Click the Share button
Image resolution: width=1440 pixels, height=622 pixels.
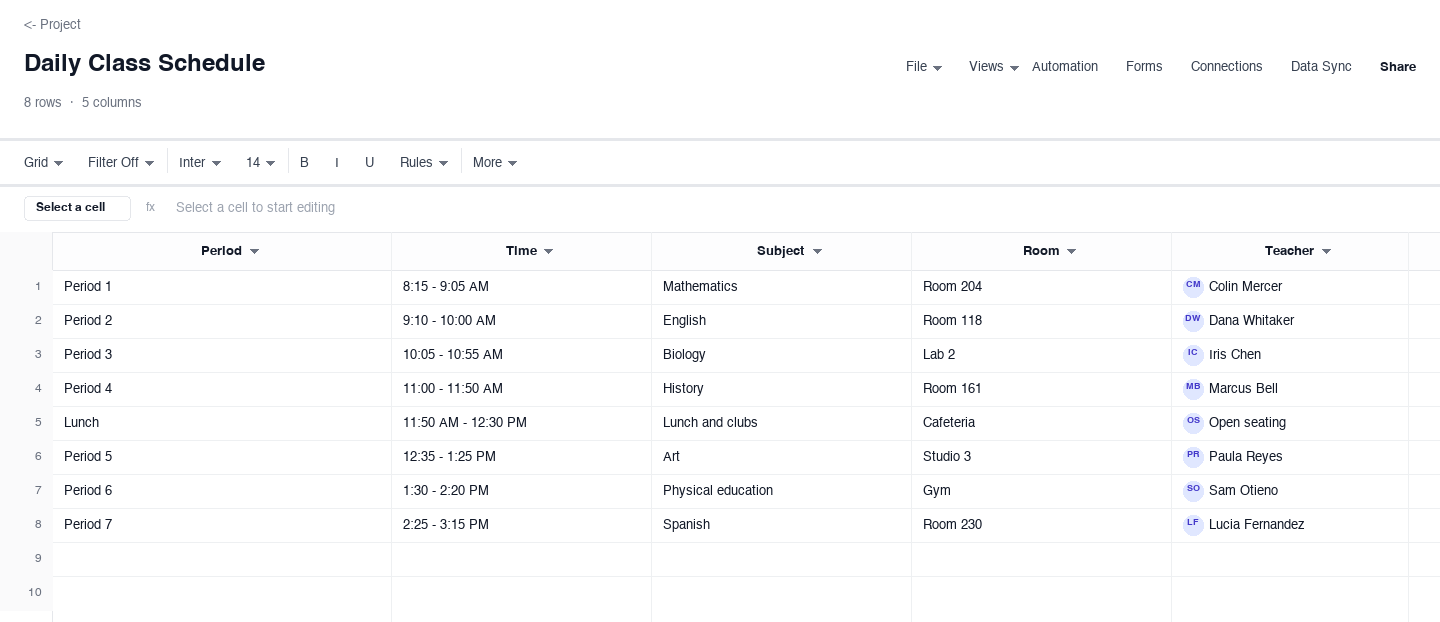[x=1397, y=67]
